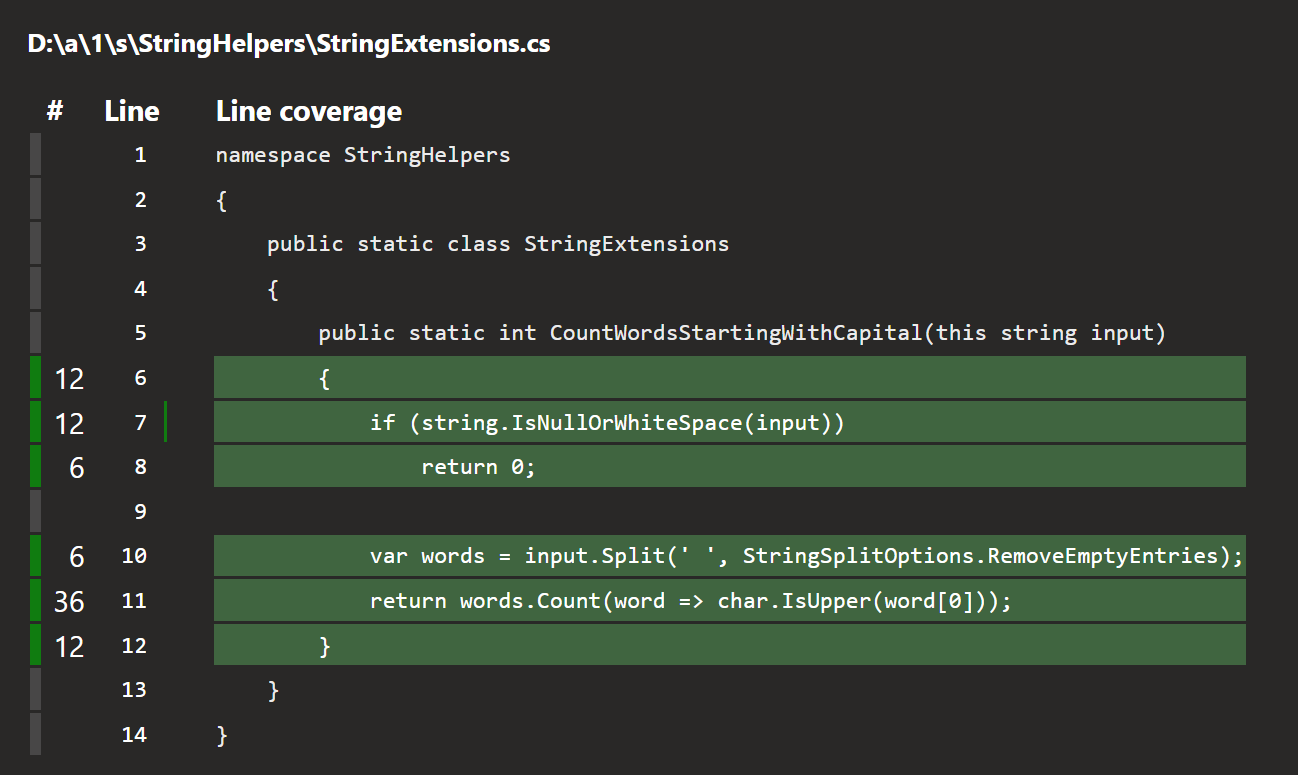Click the green coverage bar beside line 6
Screen dimensions: 1298x775
point(36,377)
